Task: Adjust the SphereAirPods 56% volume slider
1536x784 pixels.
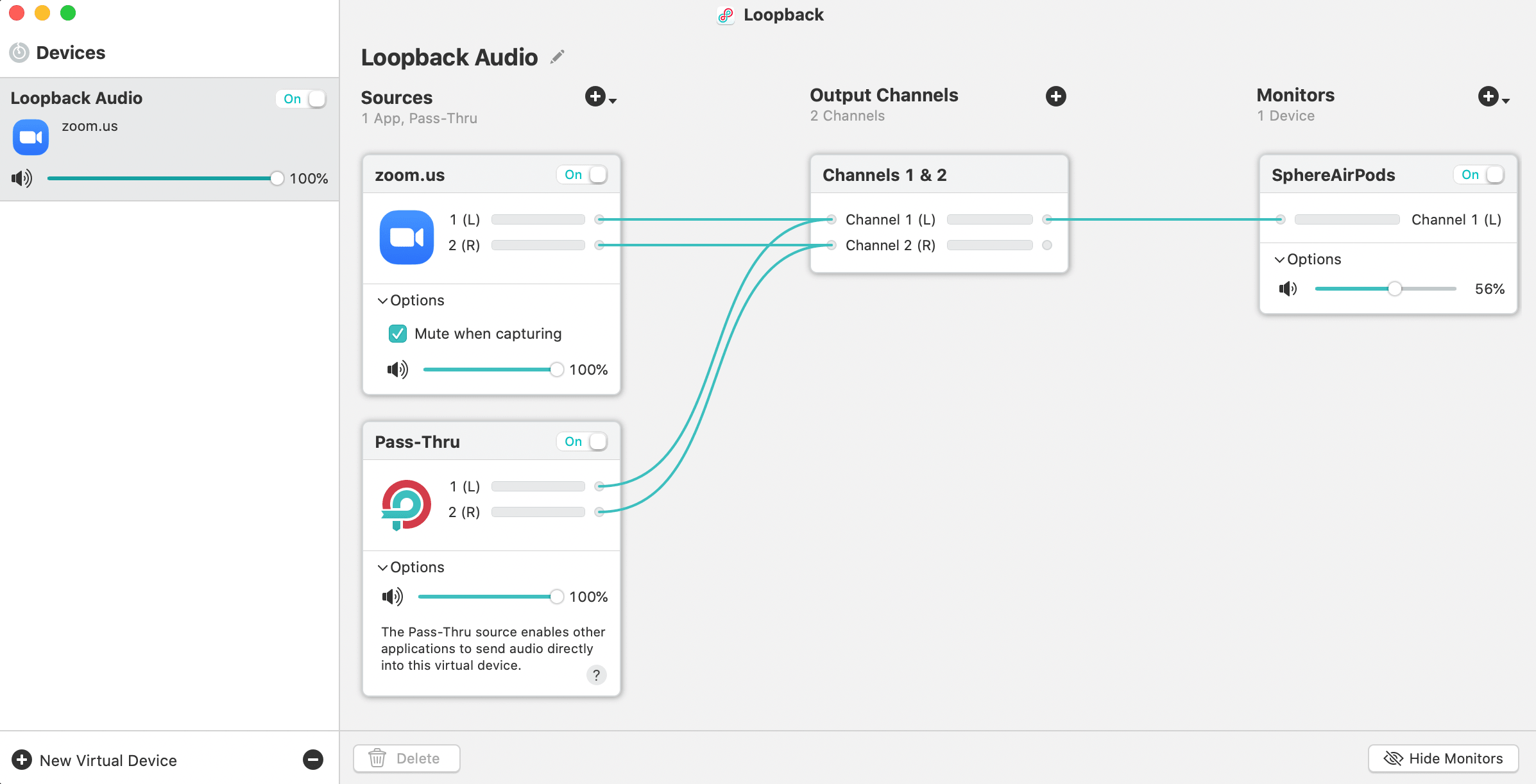Action: [1385, 289]
